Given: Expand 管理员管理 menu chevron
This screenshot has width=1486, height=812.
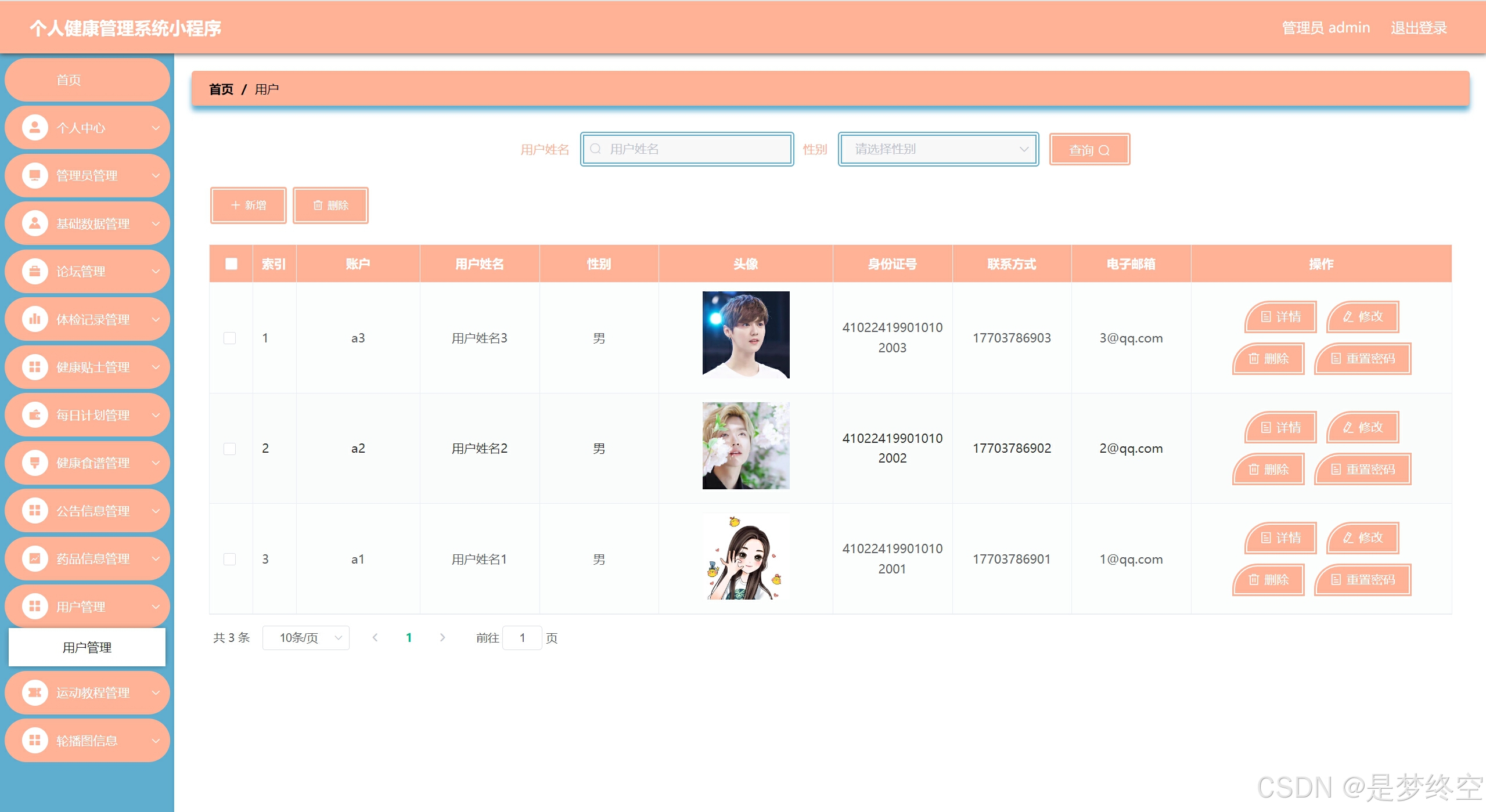Looking at the screenshot, I should coord(156,175).
